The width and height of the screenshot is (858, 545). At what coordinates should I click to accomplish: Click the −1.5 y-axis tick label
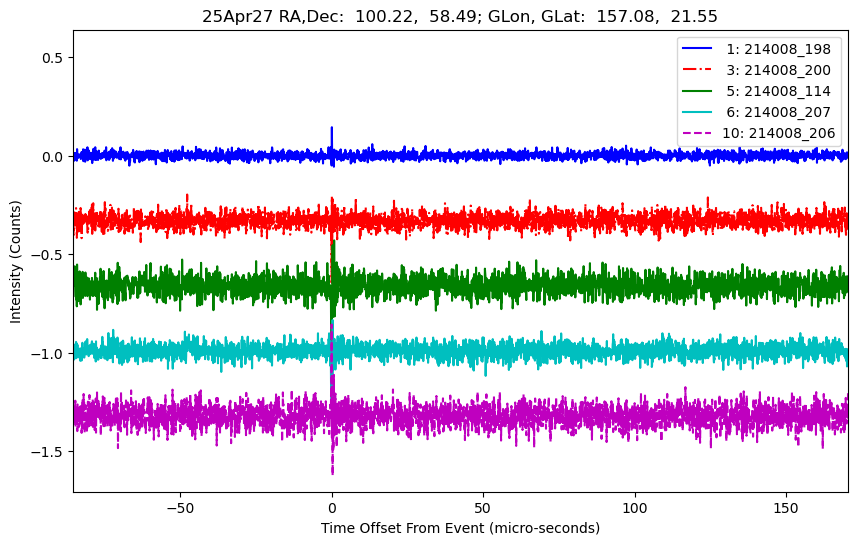point(49,452)
